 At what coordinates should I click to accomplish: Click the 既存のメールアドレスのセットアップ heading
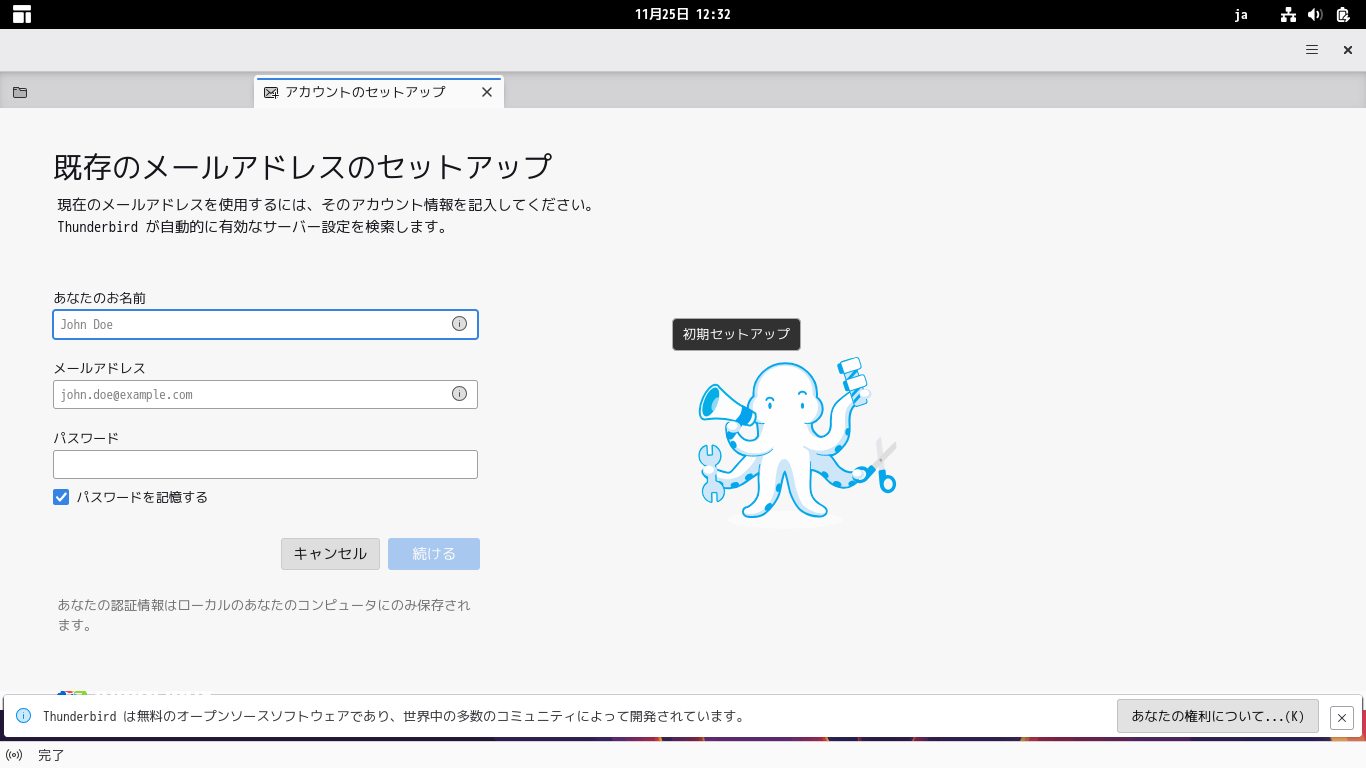[x=303, y=166]
